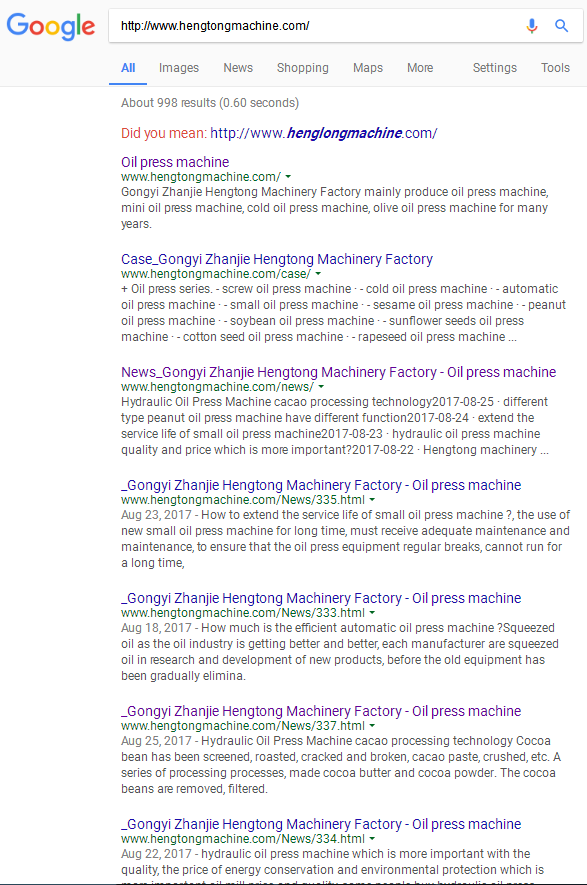587x885 pixels.
Task: Click the 'Did you mean:' label
Action: (164, 133)
